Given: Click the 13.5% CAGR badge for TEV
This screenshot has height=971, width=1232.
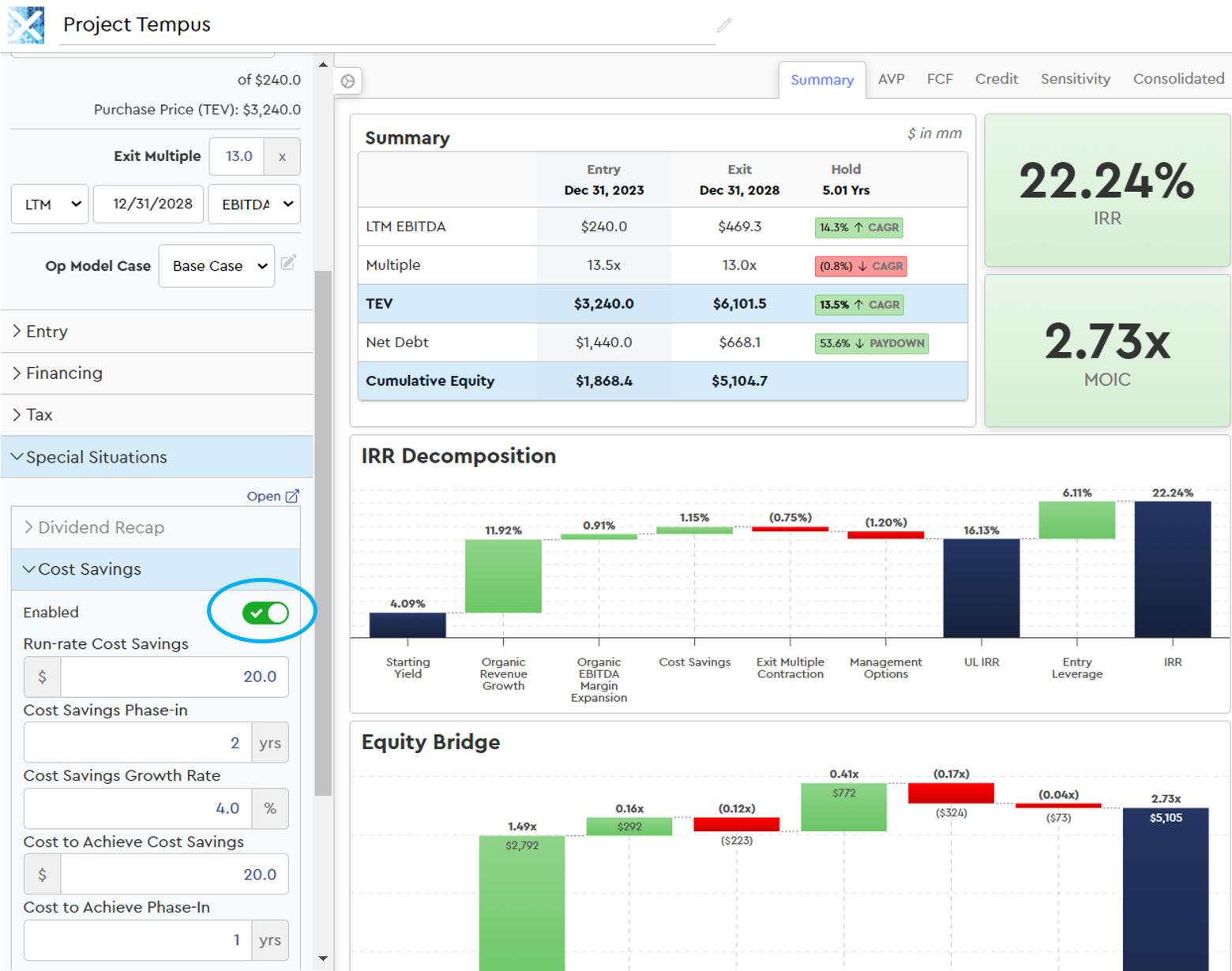Looking at the screenshot, I should (x=859, y=305).
